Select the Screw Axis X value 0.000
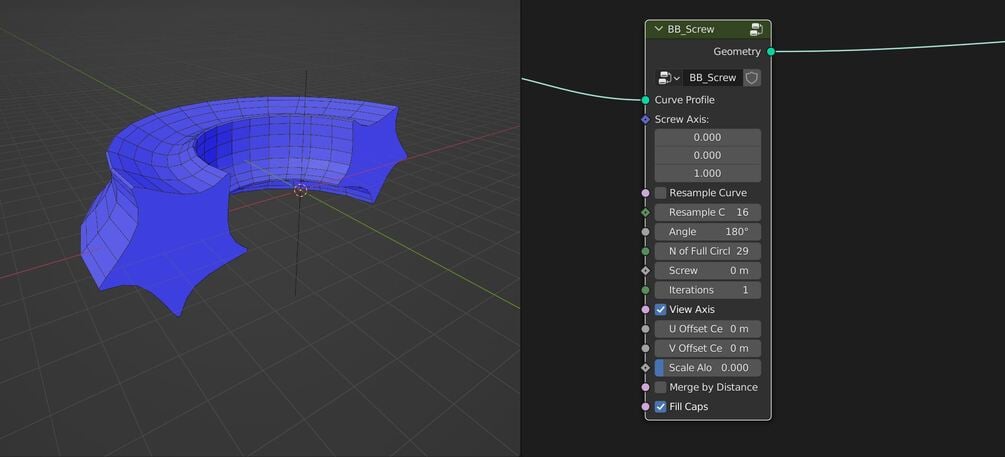The image size is (1005, 457). pos(708,137)
